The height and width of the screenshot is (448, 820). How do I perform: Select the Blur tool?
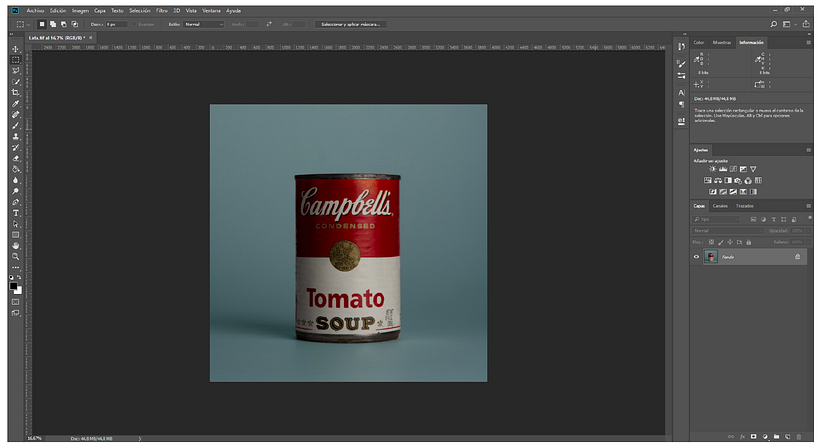[x=16, y=180]
